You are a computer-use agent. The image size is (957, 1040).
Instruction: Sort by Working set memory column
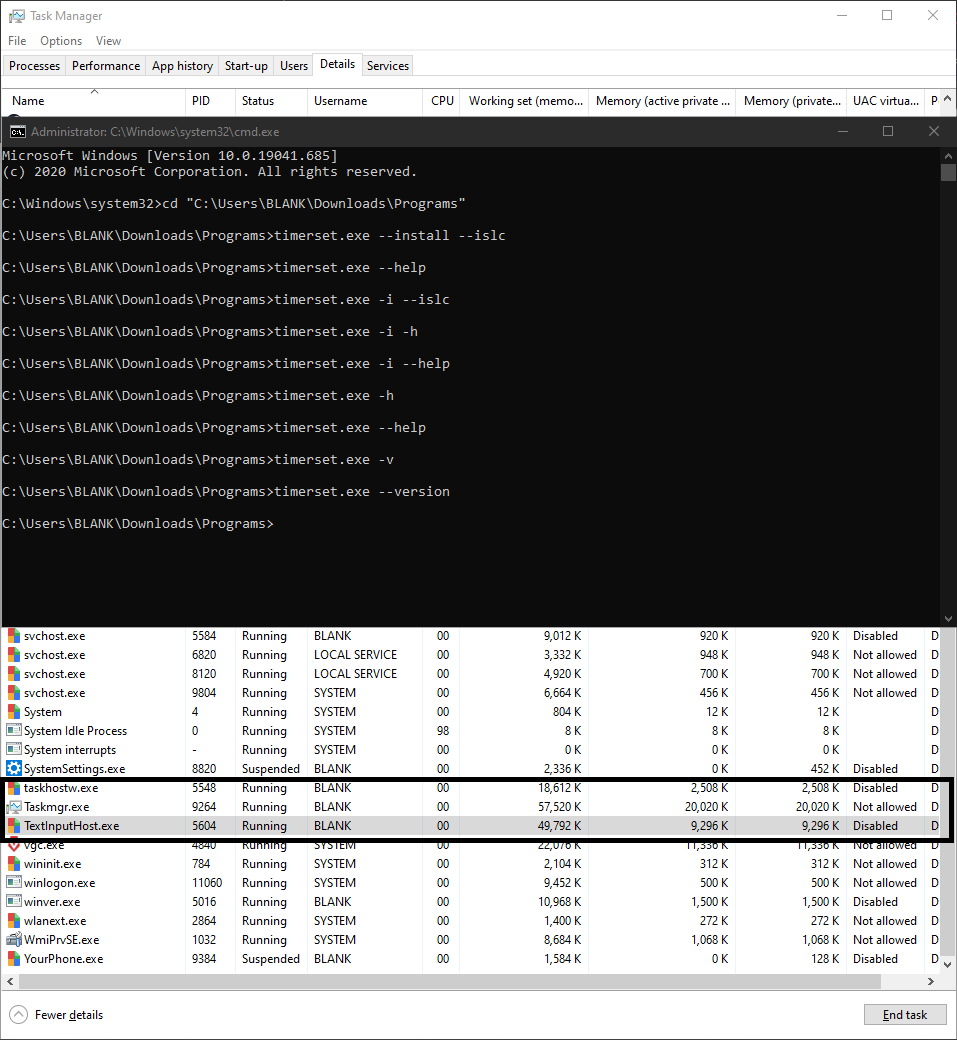coord(525,101)
